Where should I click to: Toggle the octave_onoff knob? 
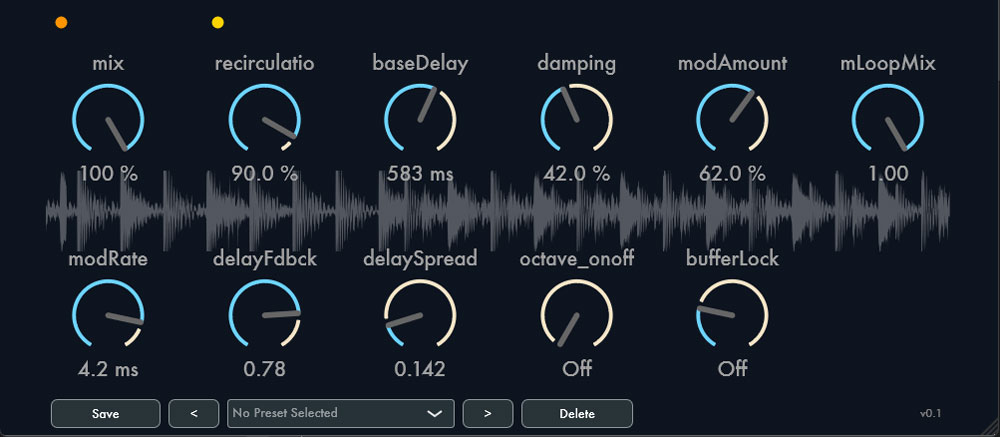(577, 315)
